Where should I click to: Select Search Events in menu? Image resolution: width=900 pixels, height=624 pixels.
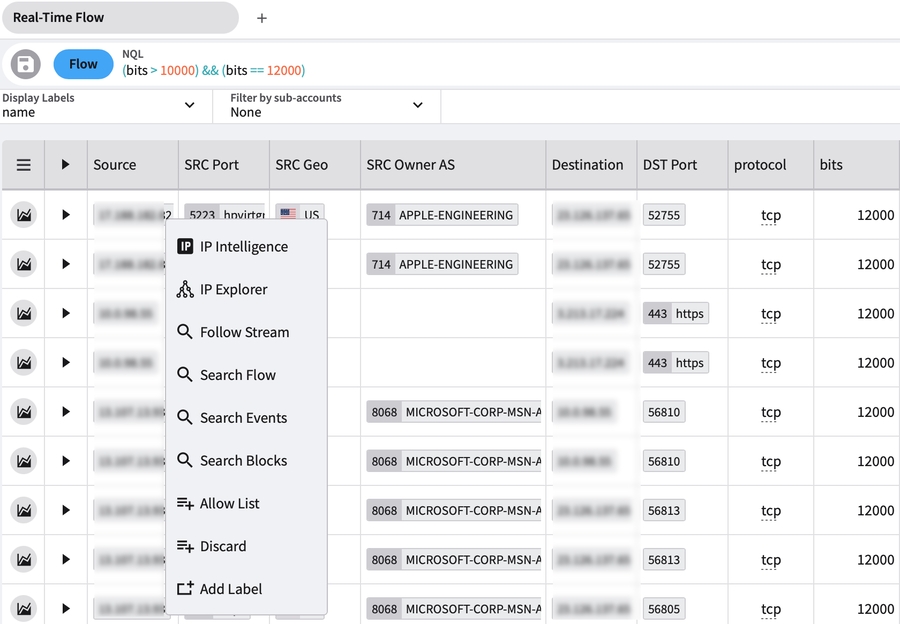[x=243, y=418]
